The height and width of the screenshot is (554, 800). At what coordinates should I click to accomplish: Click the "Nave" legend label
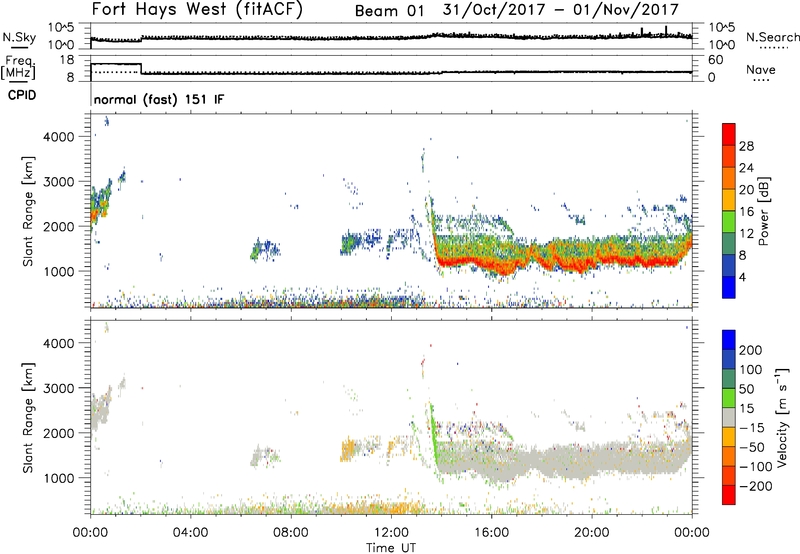click(x=761, y=69)
